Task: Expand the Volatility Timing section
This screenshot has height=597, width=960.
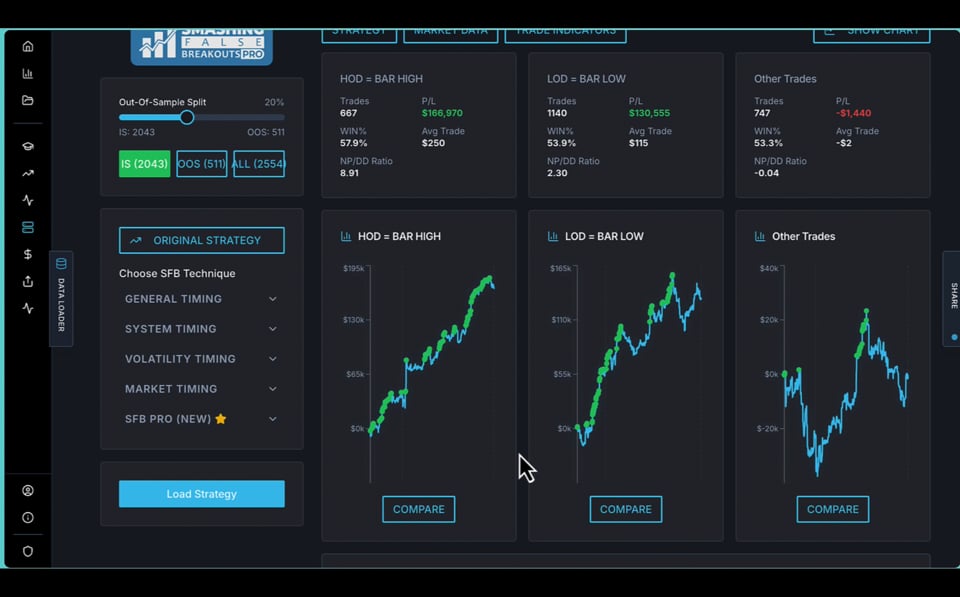Action: tap(201, 359)
